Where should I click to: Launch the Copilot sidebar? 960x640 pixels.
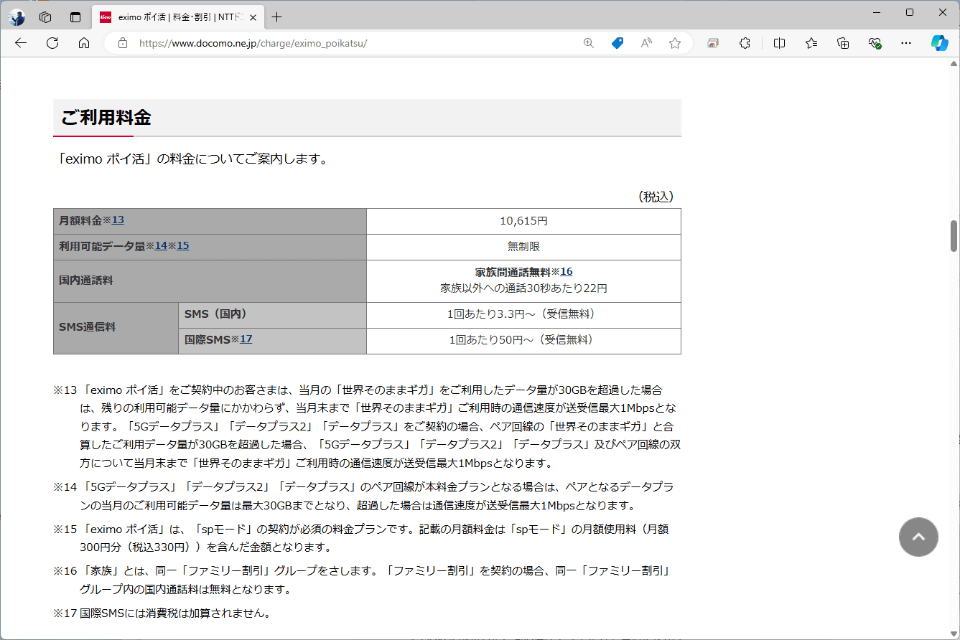point(940,43)
